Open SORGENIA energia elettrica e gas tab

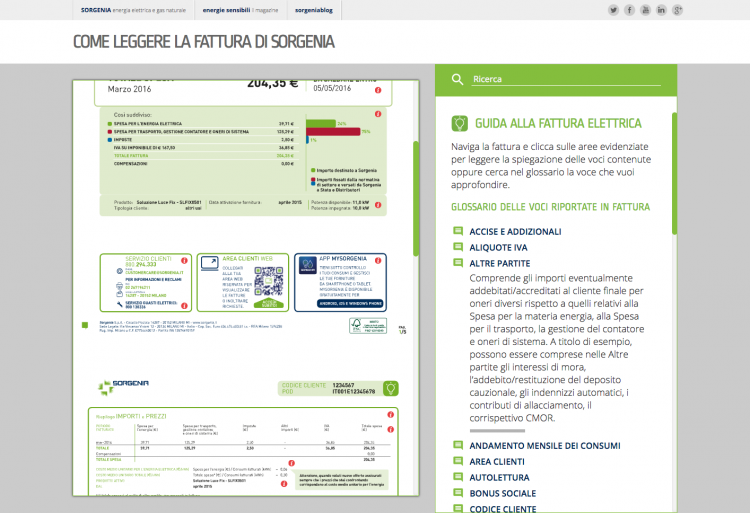[x=133, y=10]
